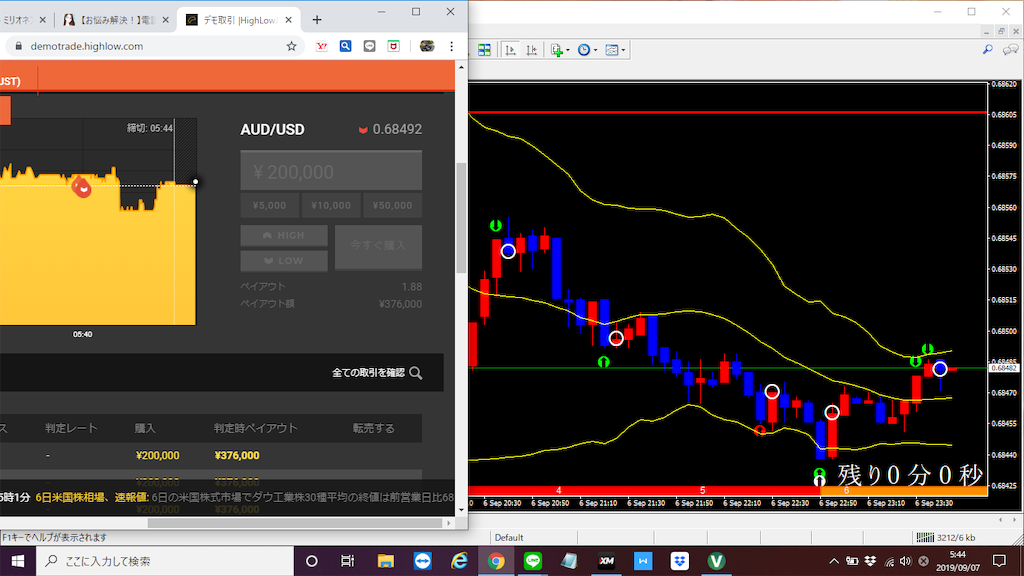This screenshot has height=576, width=1024.
Task: Click the ¥376,000 payout cell in first row
Action: click(x=237, y=455)
